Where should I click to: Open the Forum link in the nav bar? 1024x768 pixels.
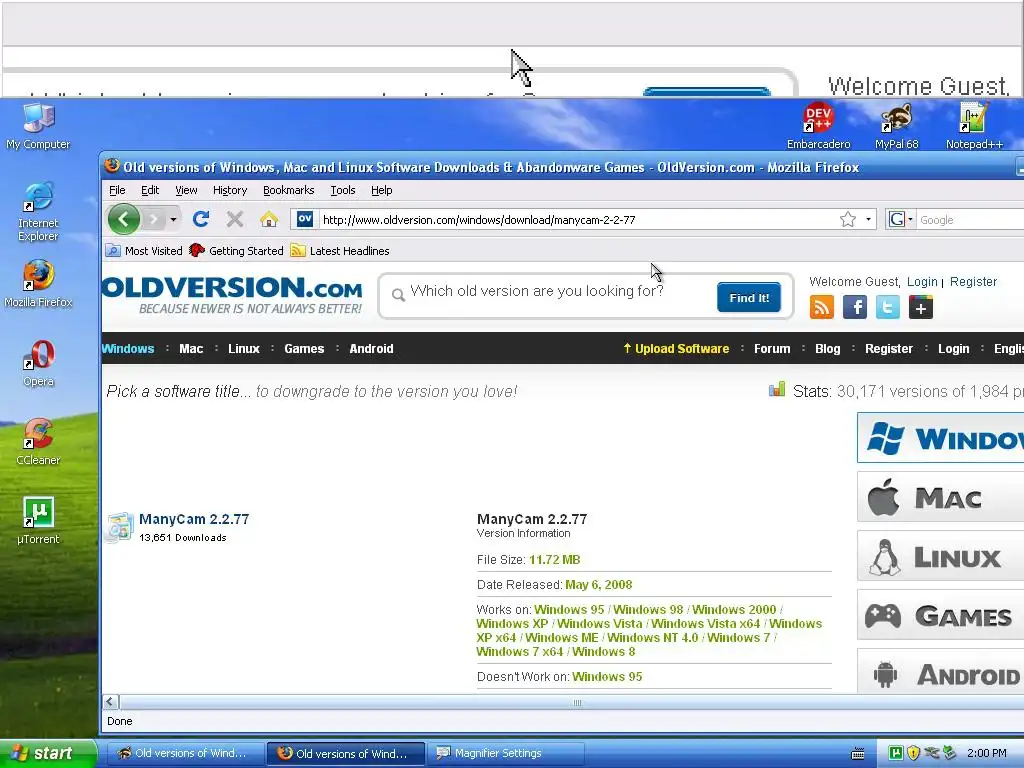(772, 348)
